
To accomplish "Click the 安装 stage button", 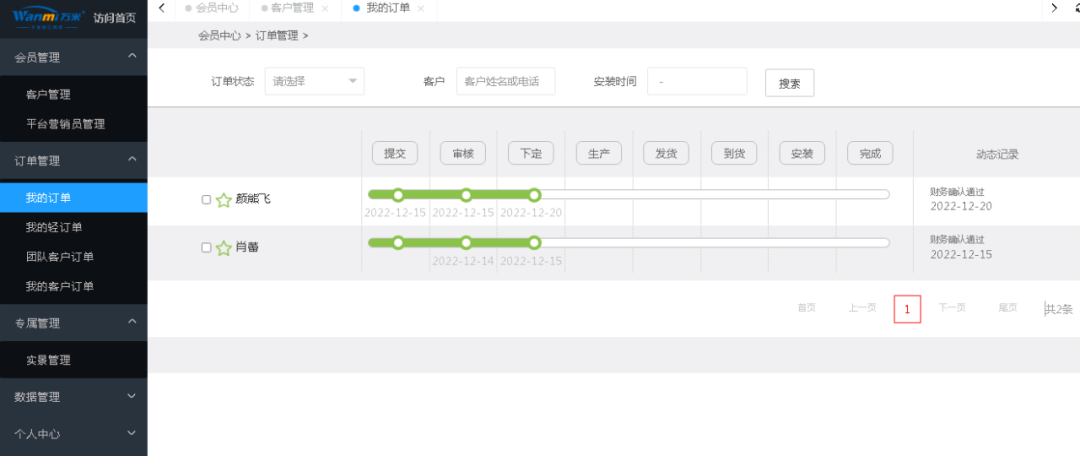I will click(802, 154).
